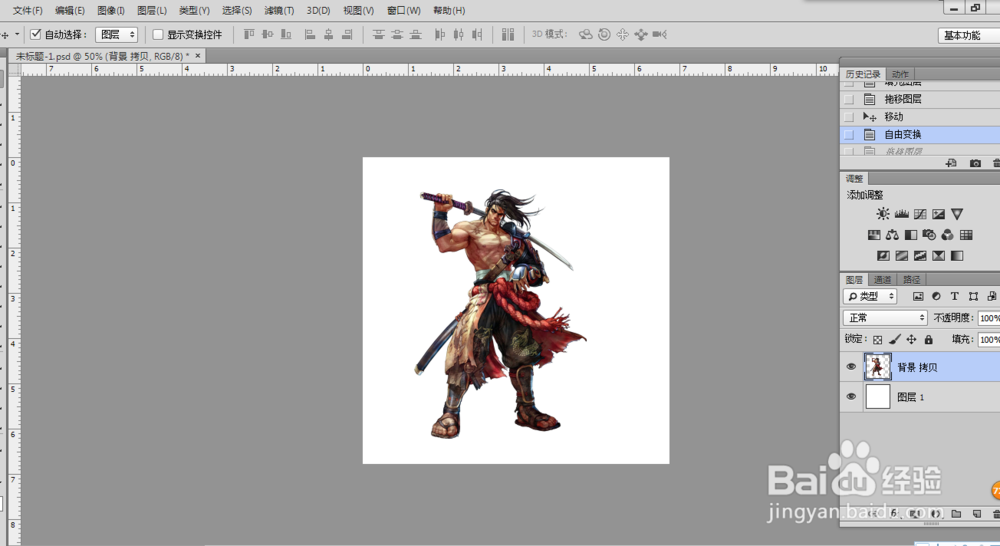Add a Selective Color adjustment
Screen dimensions: 1000x546
(x=938, y=256)
